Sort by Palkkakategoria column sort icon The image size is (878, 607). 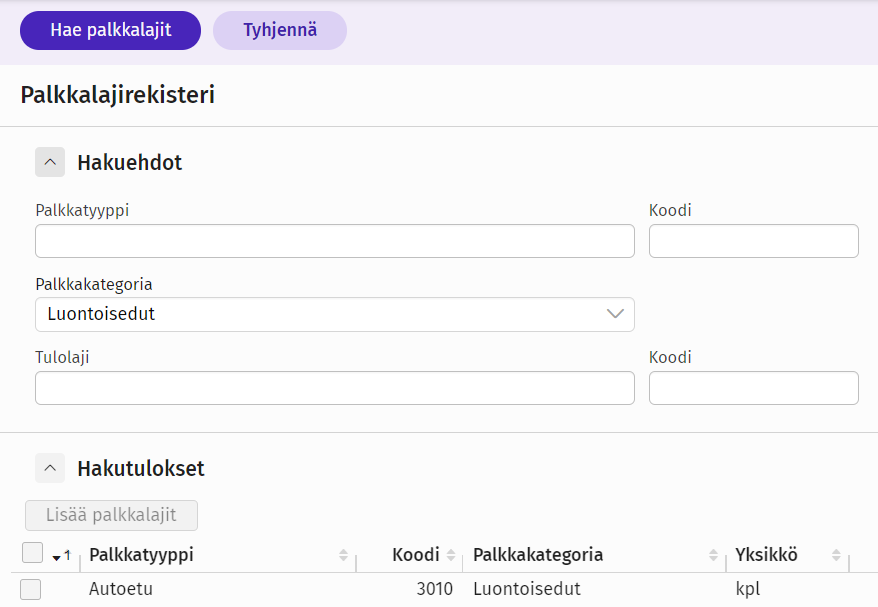click(713, 555)
